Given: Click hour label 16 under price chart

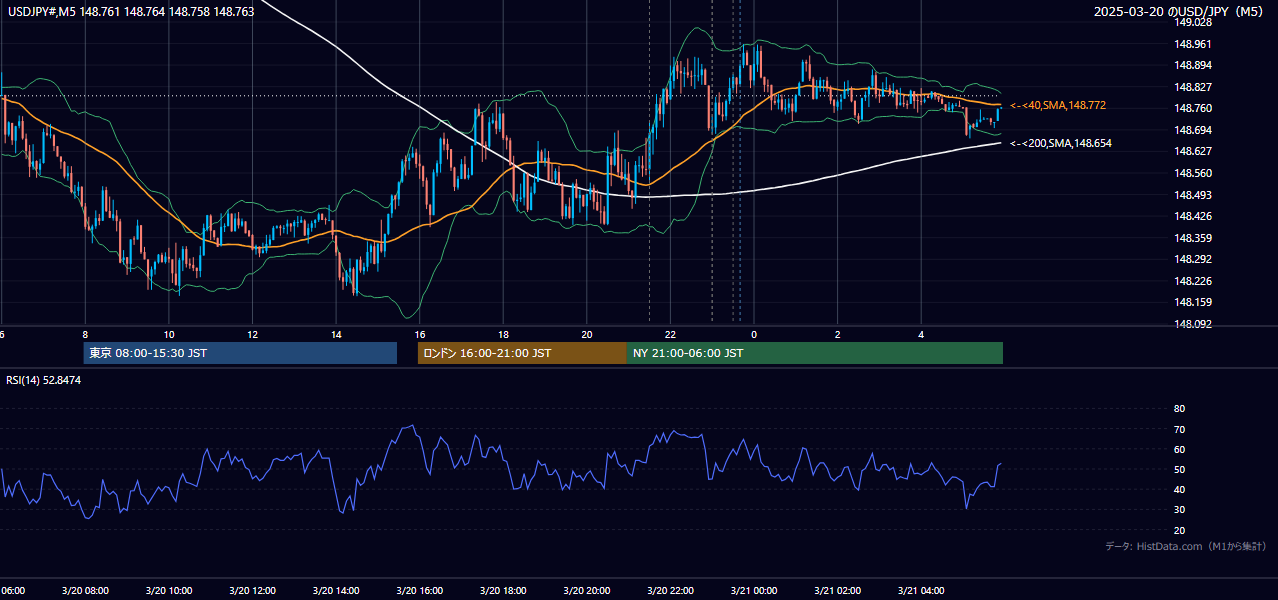Looking at the screenshot, I should point(420,335).
